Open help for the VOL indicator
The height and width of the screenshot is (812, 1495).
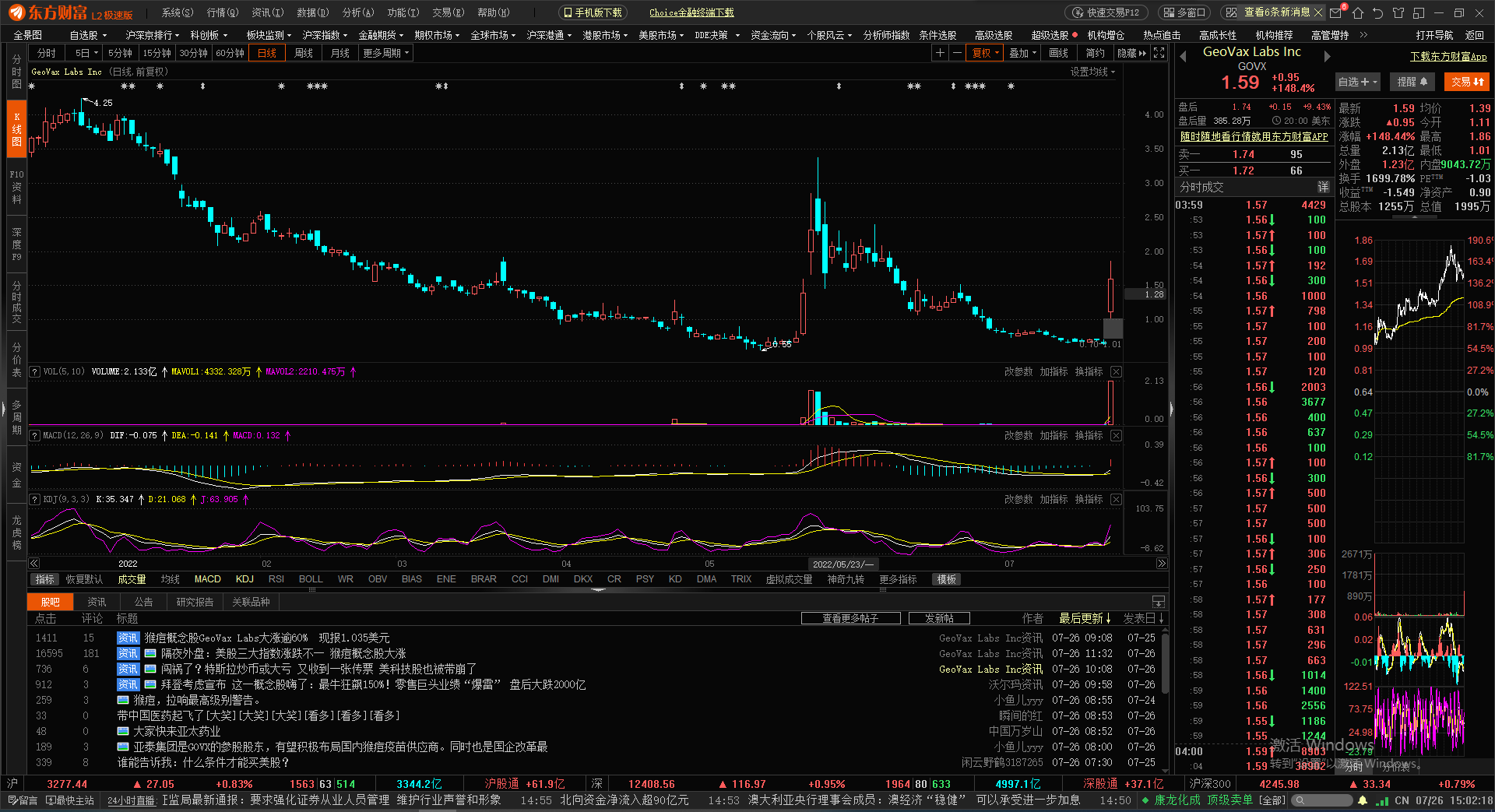[x=34, y=372]
